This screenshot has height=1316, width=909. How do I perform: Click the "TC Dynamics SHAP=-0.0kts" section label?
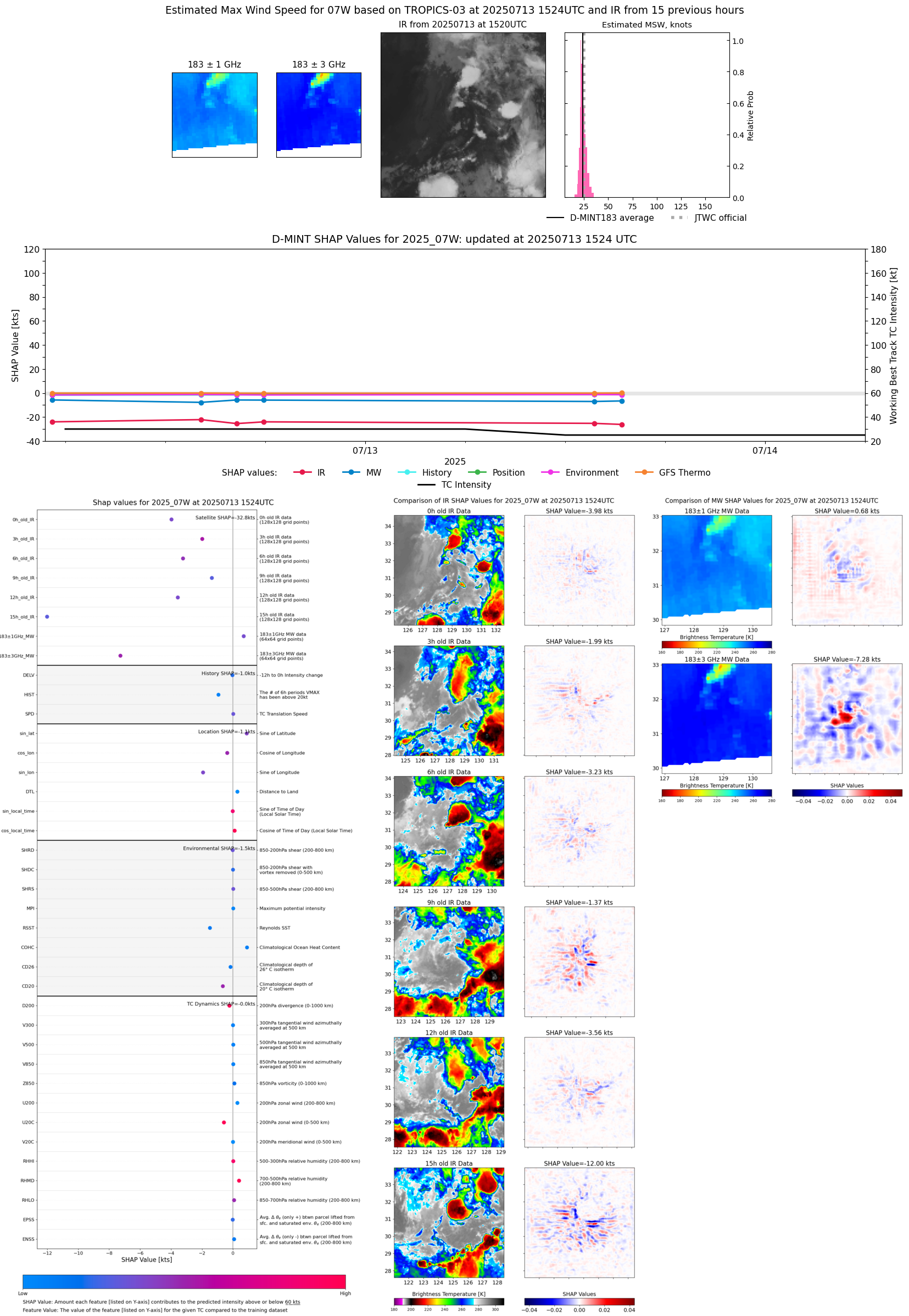(221, 1003)
